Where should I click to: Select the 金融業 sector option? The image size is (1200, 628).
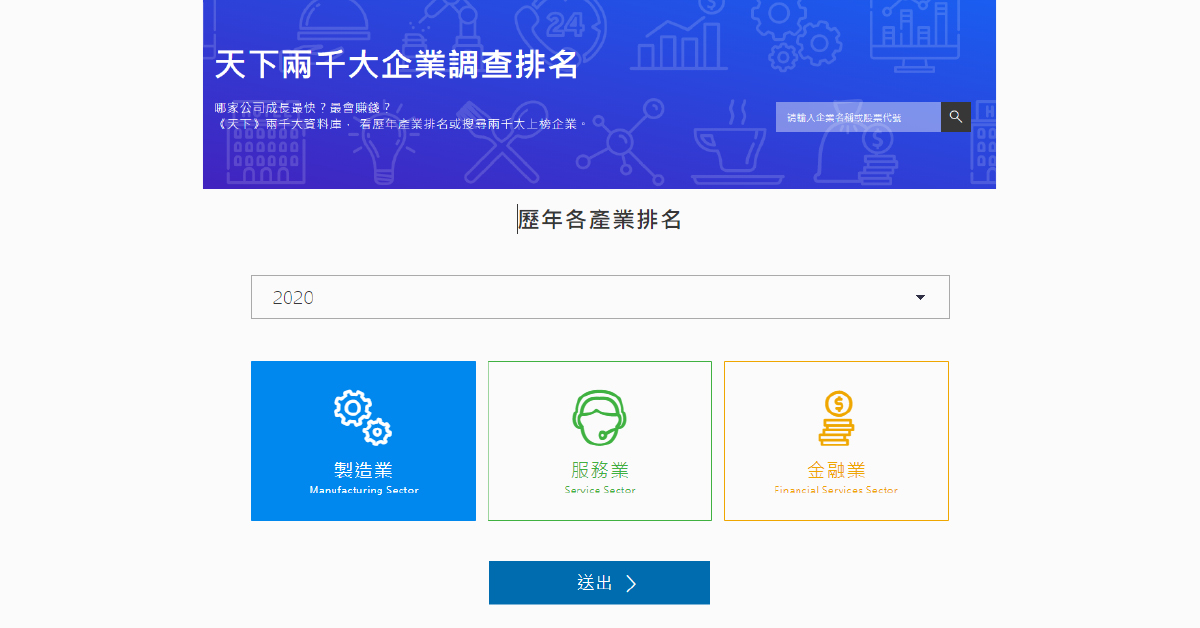(836, 469)
